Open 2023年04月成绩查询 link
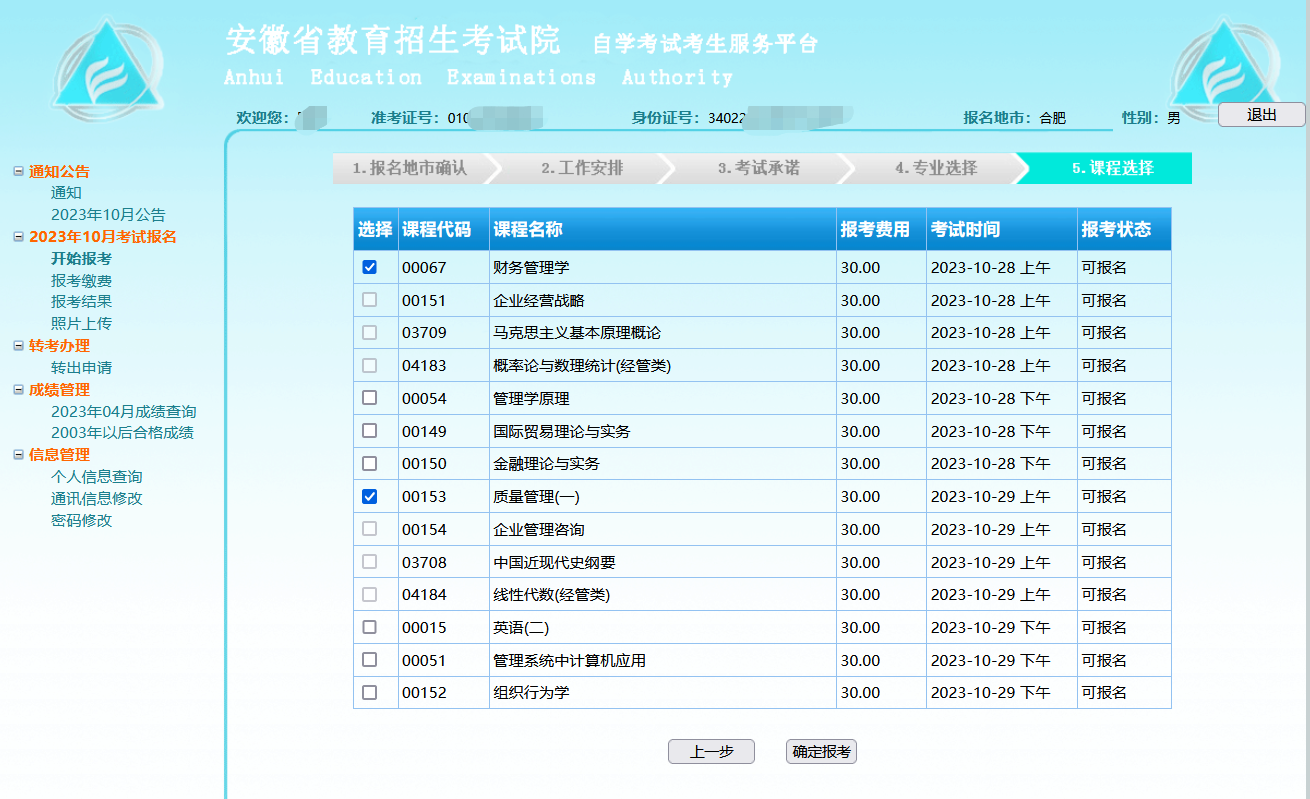1310x799 pixels. click(123, 411)
